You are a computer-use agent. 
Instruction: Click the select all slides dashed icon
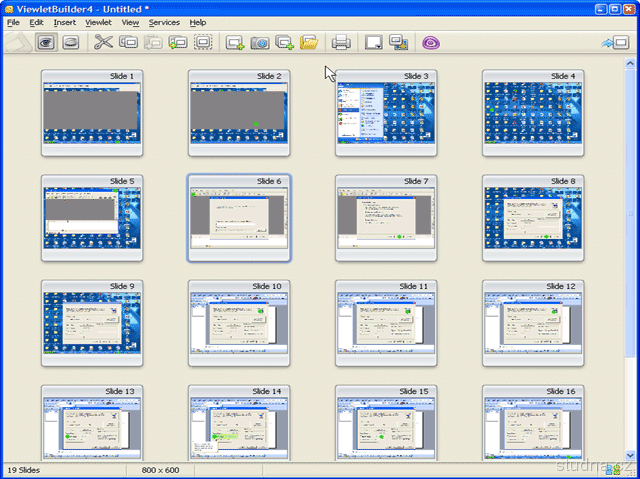(203, 42)
